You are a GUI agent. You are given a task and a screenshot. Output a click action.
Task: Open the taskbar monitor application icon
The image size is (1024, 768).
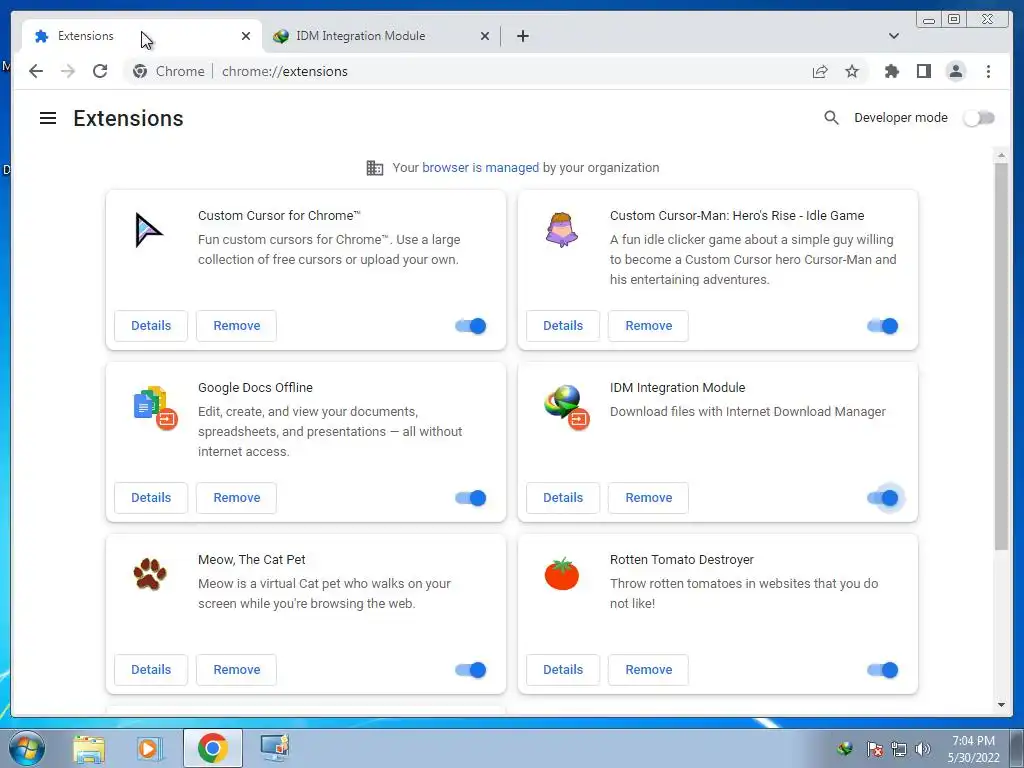[x=274, y=748]
